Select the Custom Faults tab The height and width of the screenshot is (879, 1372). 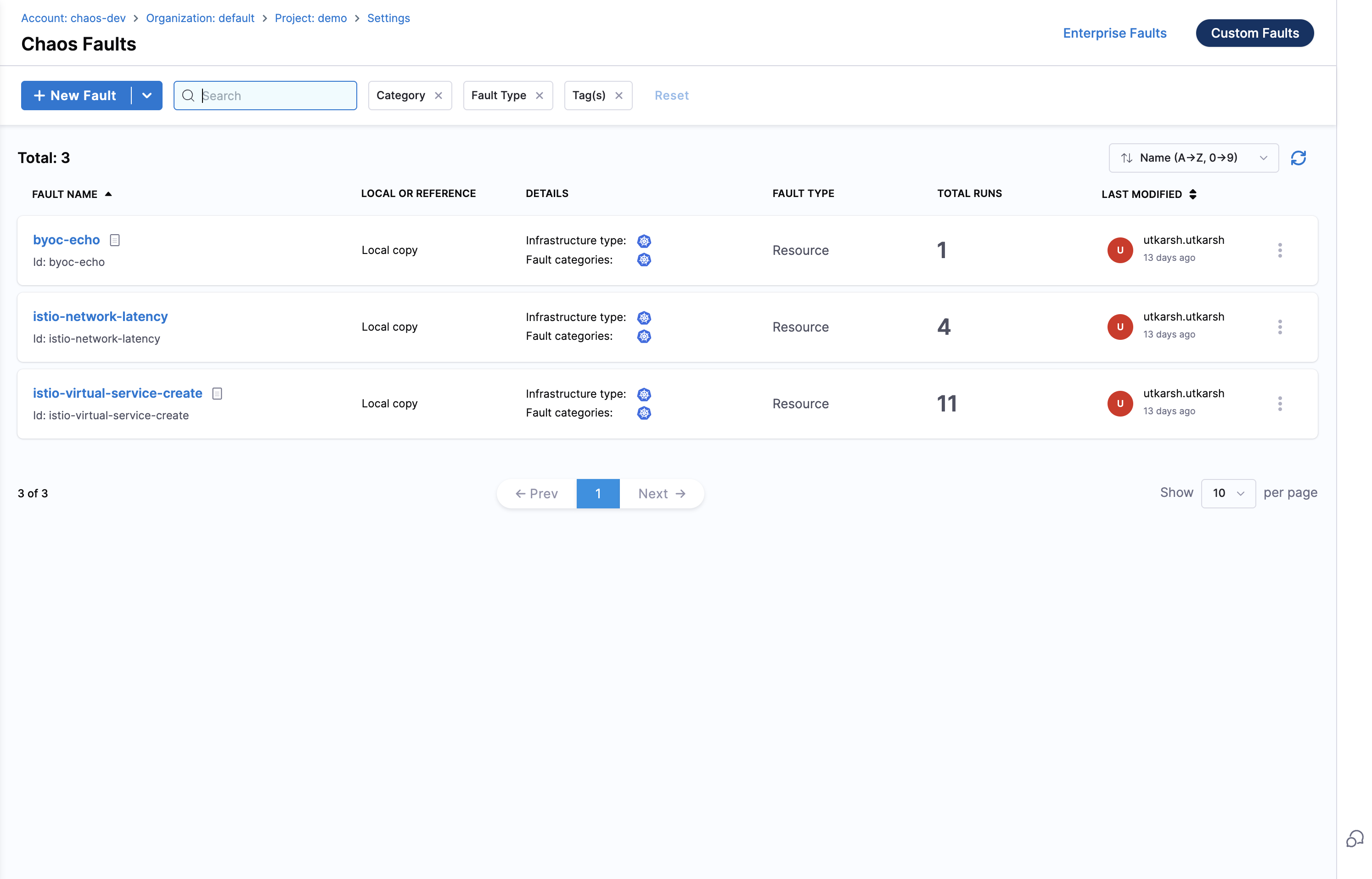tap(1254, 33)
